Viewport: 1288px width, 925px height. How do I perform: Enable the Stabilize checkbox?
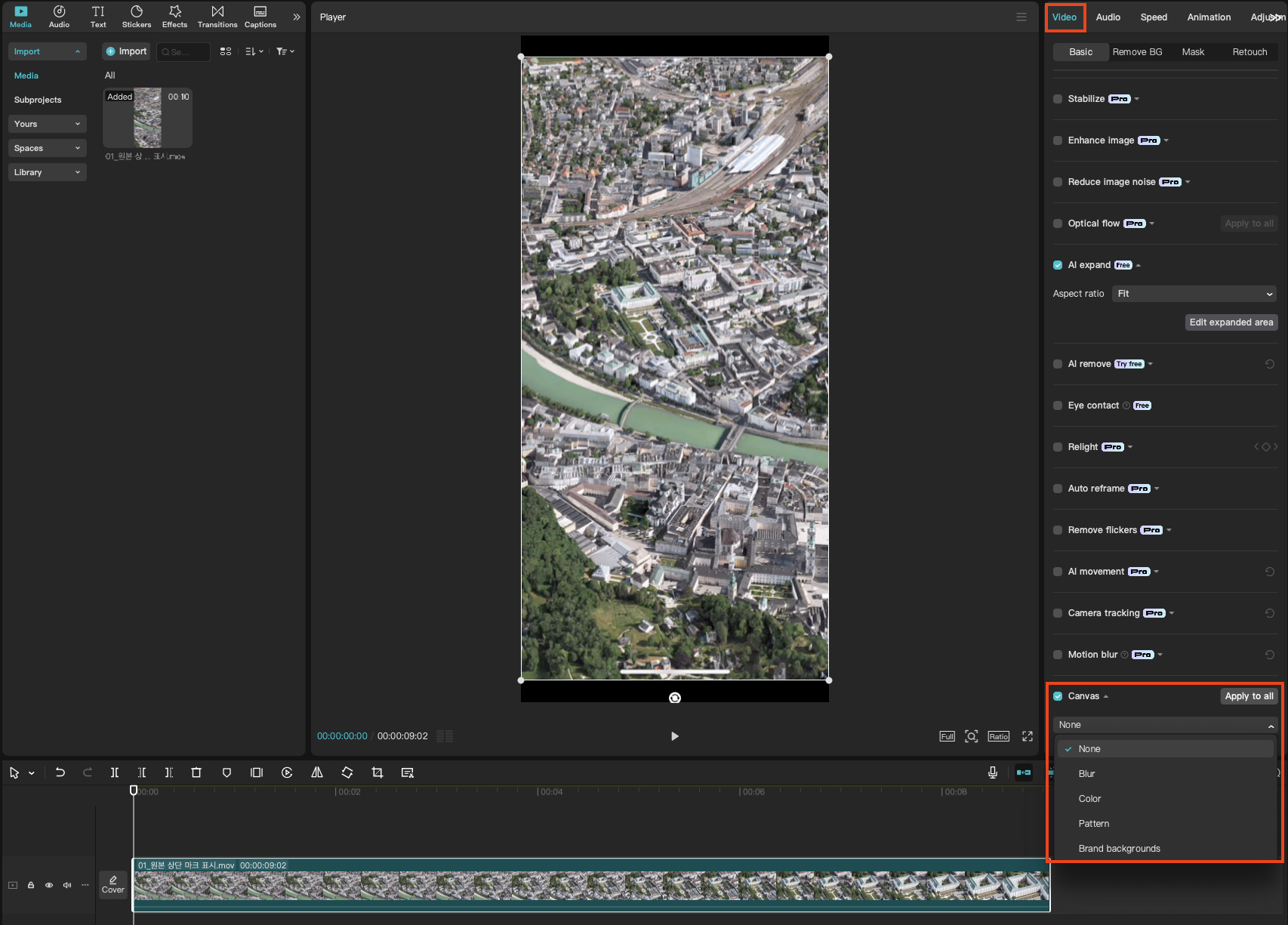click(1058, 99)
